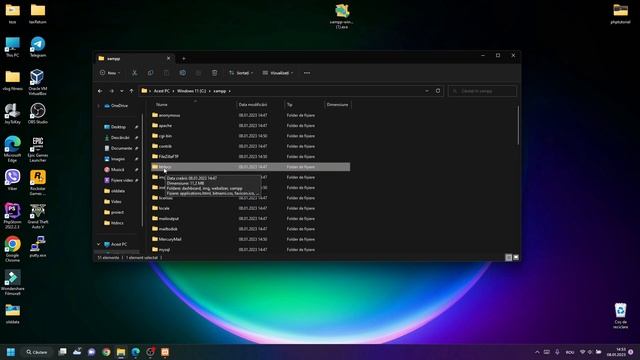Open Imagini in the navigation pane
The width and height of the screenshot is (640, 360).
(119, 159)
